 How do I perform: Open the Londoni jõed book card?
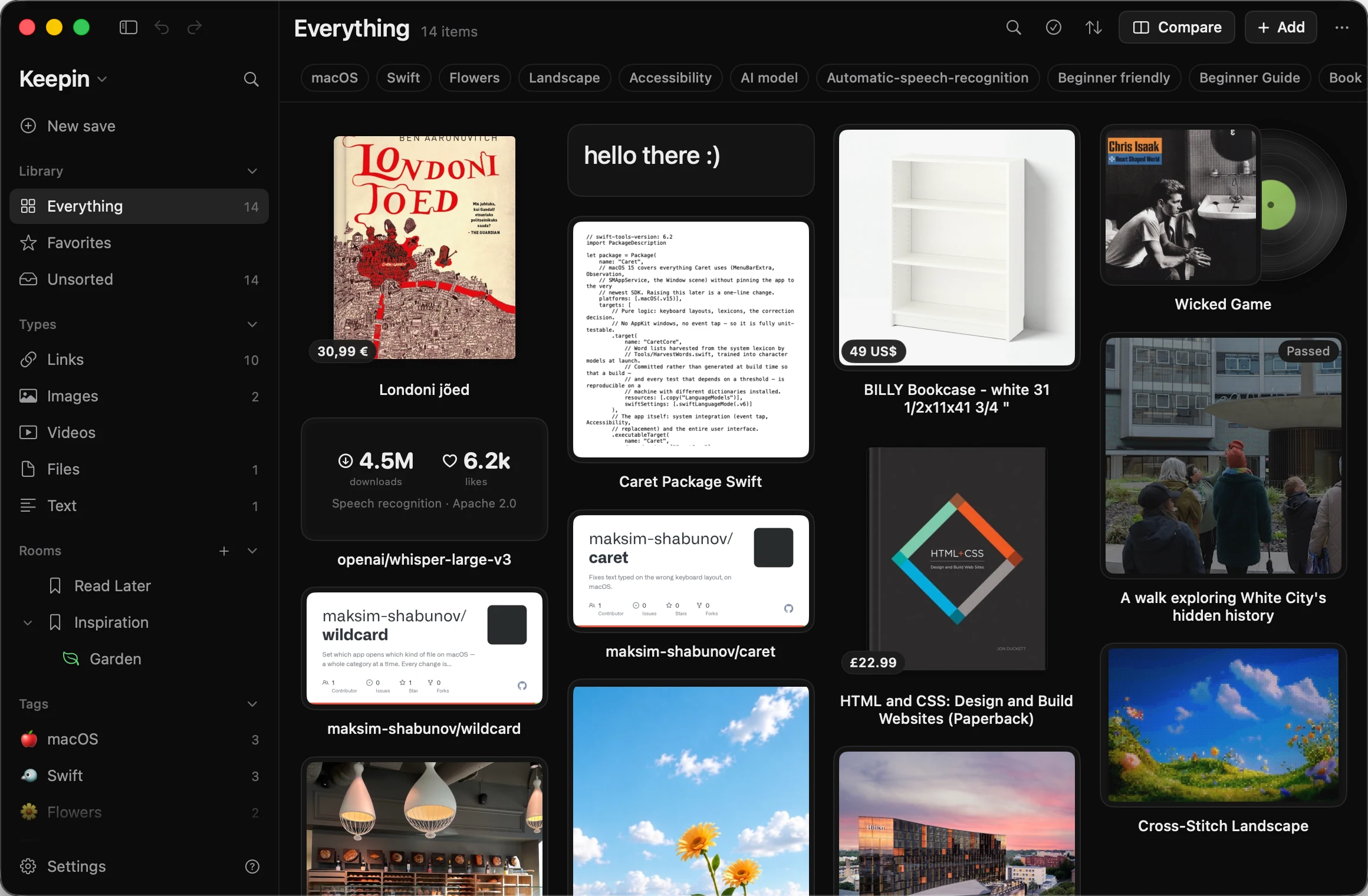tap(424, 248)
